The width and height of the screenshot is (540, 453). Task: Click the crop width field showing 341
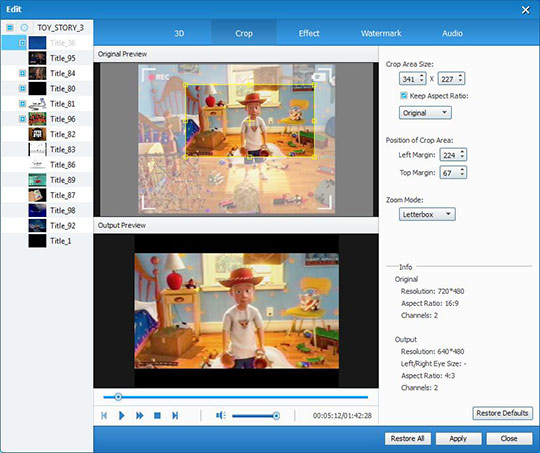pyautogui.click(x=409, y=79)
